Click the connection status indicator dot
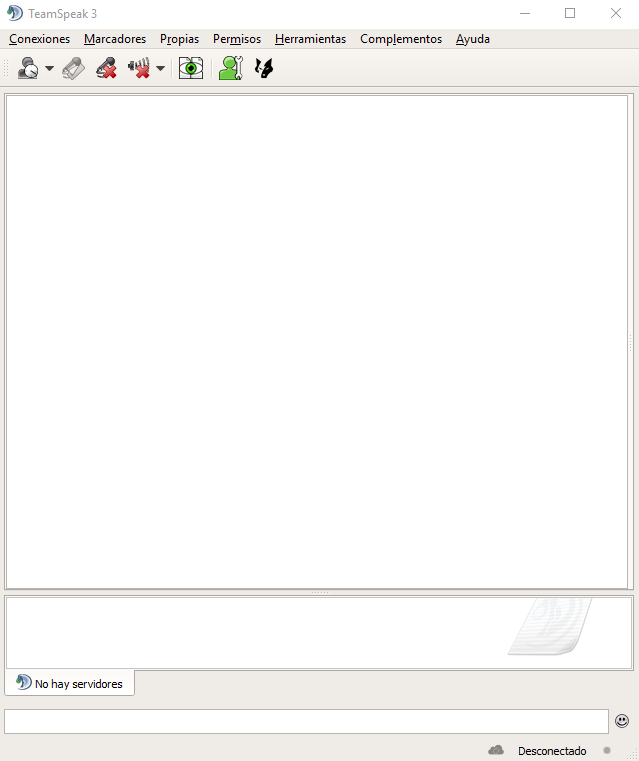Screen dimensions: 639x761 pos(606,750)
